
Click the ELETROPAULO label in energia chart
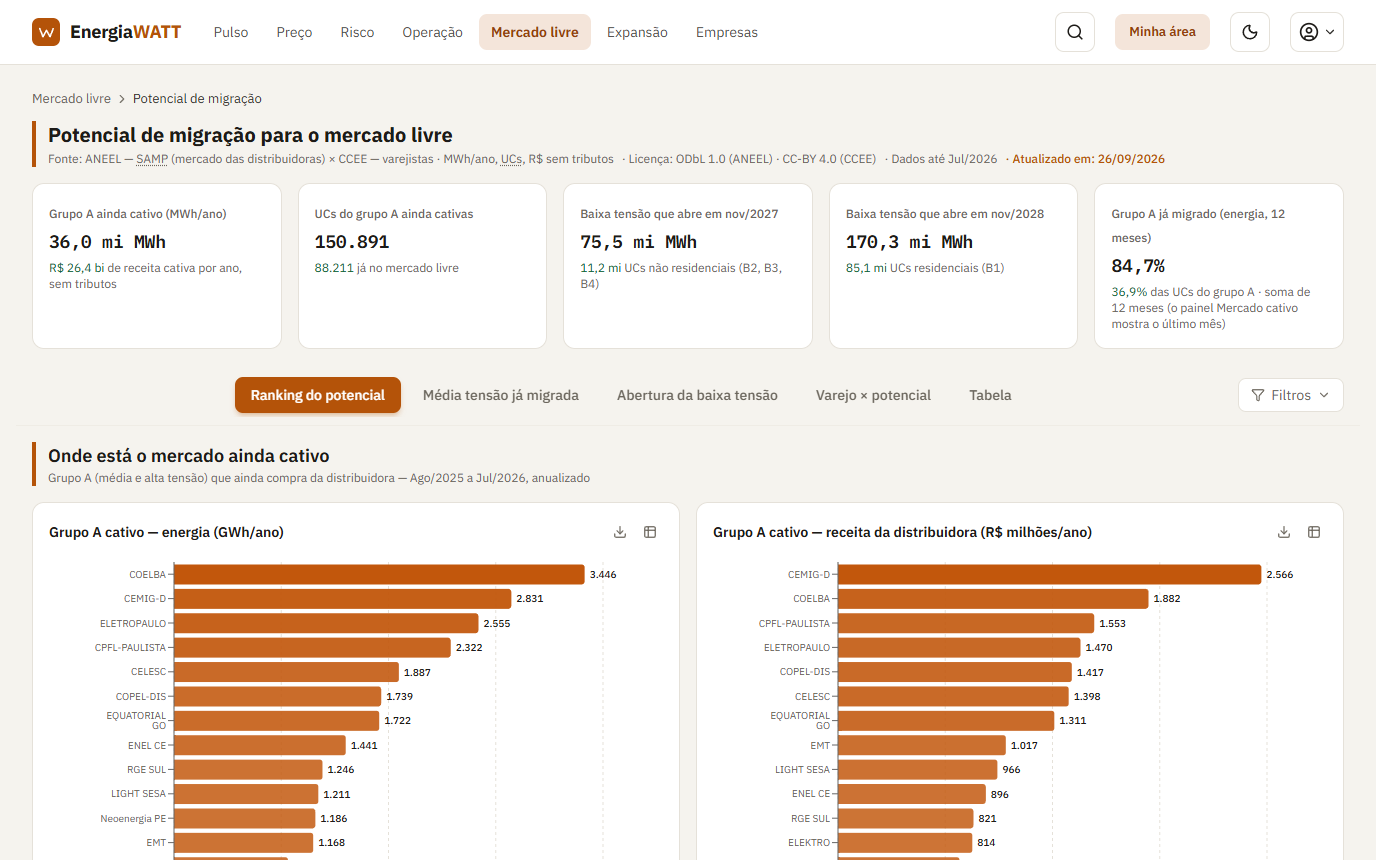(133, 623)
